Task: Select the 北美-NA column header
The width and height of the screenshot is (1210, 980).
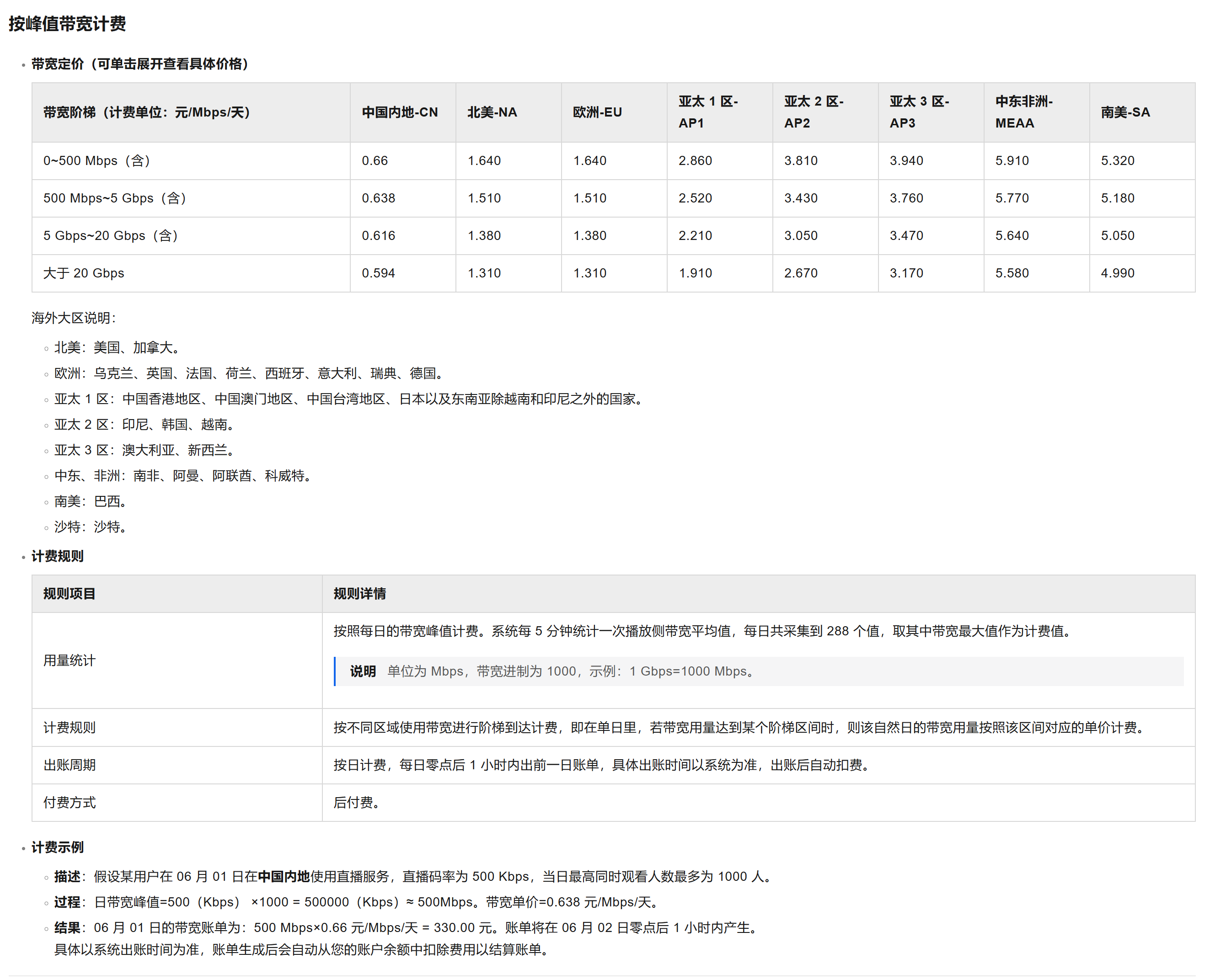Action: point(492,112)
